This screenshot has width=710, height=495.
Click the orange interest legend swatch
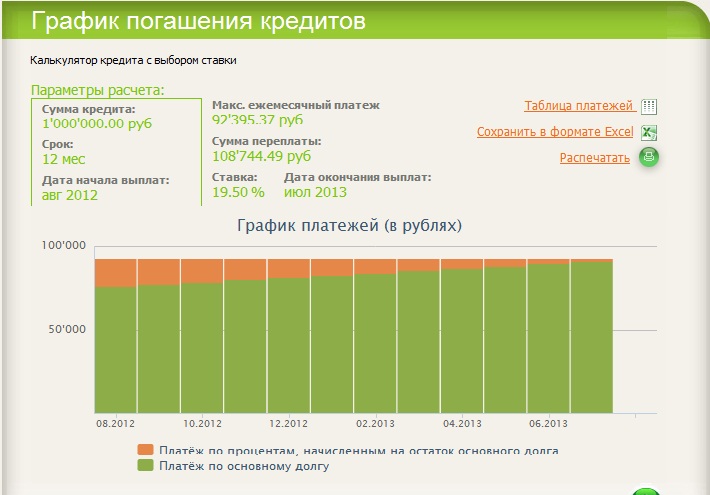pyautogui.click(x=145, y=449)
